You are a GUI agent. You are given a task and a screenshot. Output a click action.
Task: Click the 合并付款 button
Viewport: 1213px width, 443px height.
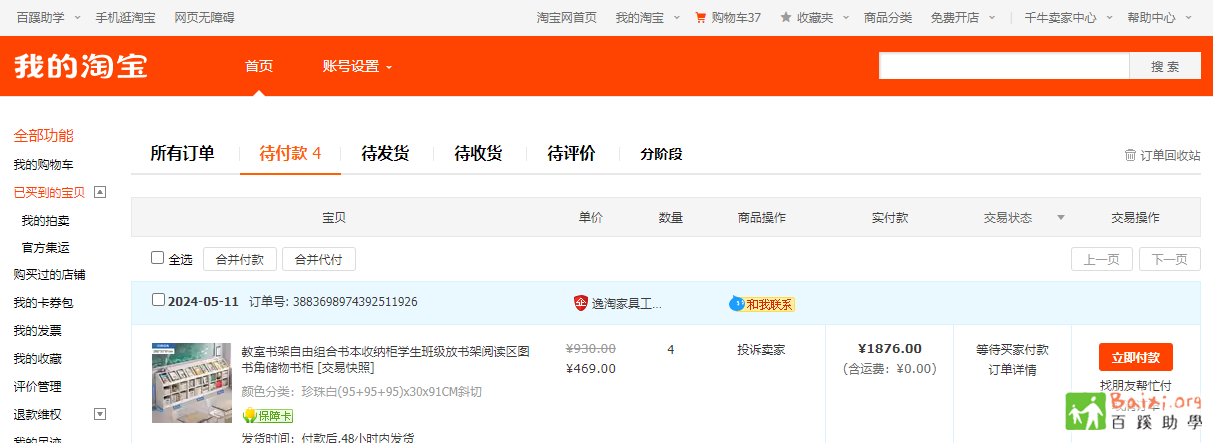tap(240, 259)
